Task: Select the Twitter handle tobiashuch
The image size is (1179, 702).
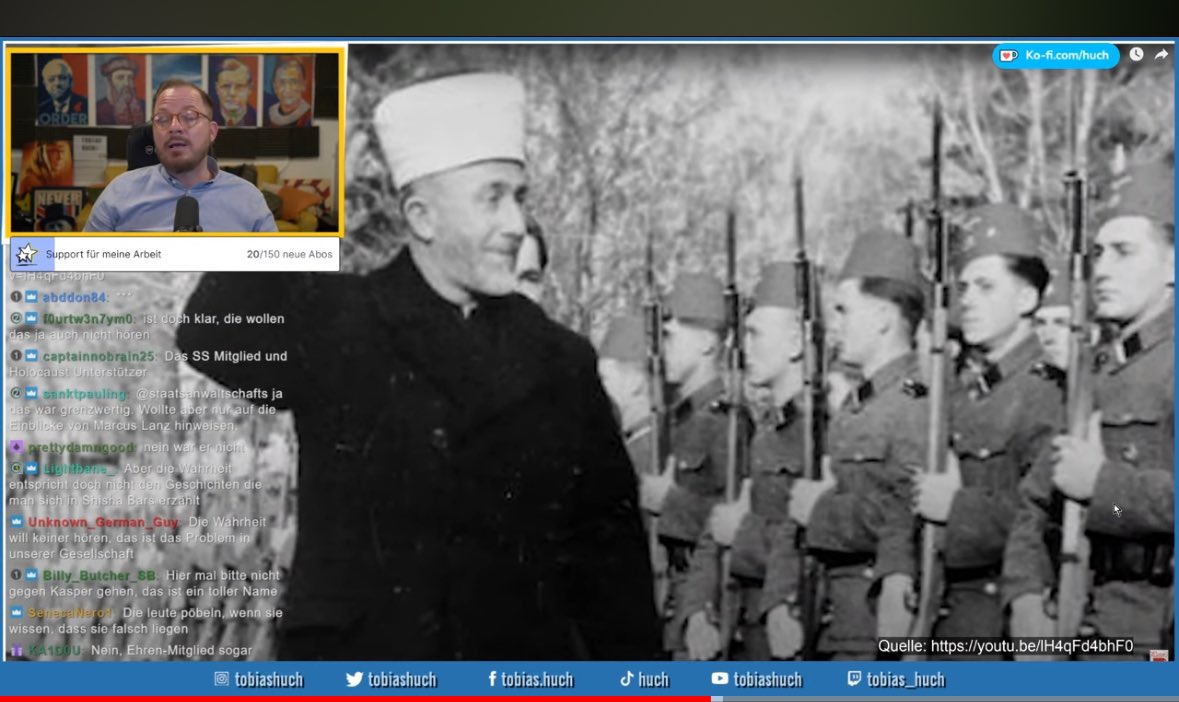Action: 402,679
